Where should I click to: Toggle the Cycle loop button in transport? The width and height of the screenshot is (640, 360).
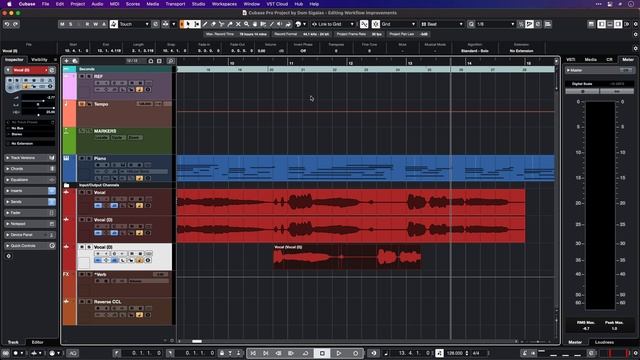(x=305, y=353)
